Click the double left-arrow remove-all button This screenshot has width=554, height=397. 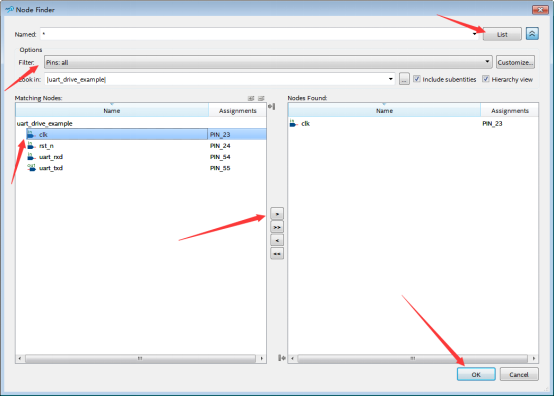pyautogui.click(x=277, y=254)
